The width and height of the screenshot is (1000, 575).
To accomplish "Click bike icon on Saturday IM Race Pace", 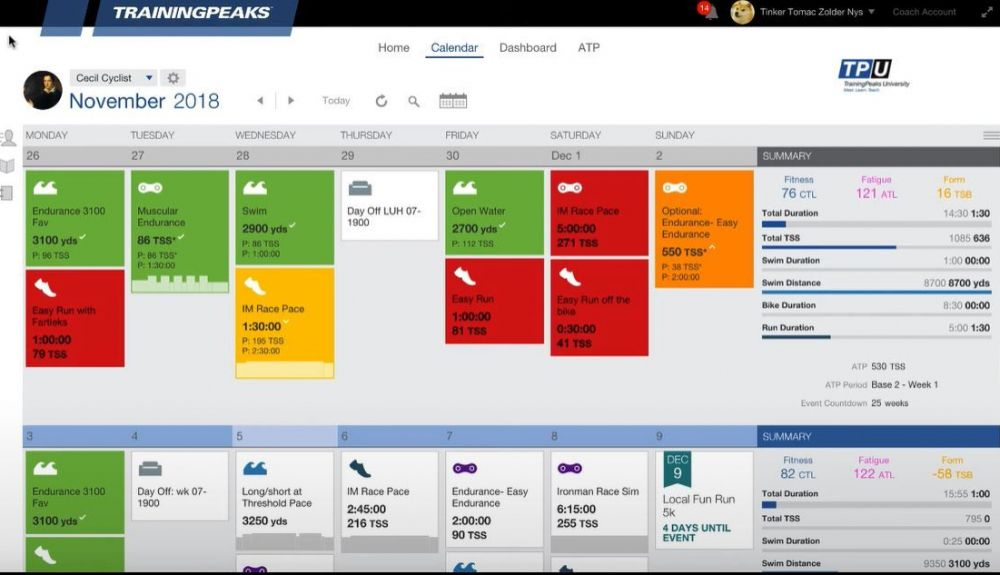I will coord(570,187).
